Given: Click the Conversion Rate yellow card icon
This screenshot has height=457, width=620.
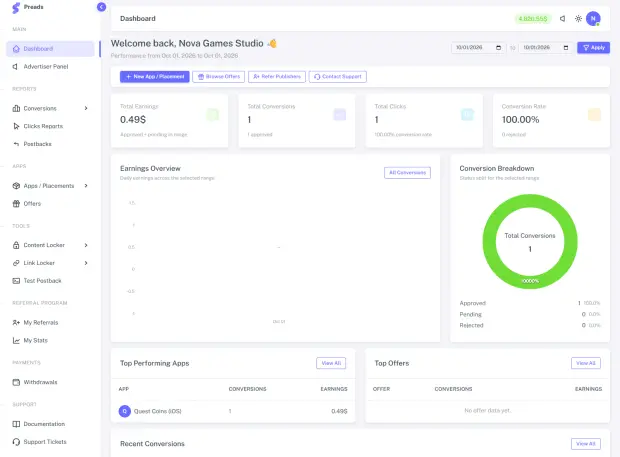Looking at the screenshot, I should 594,115.
